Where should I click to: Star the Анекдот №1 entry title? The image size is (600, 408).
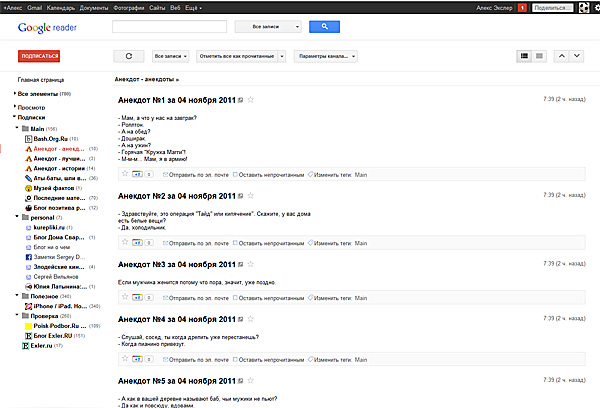click(251, 100)
